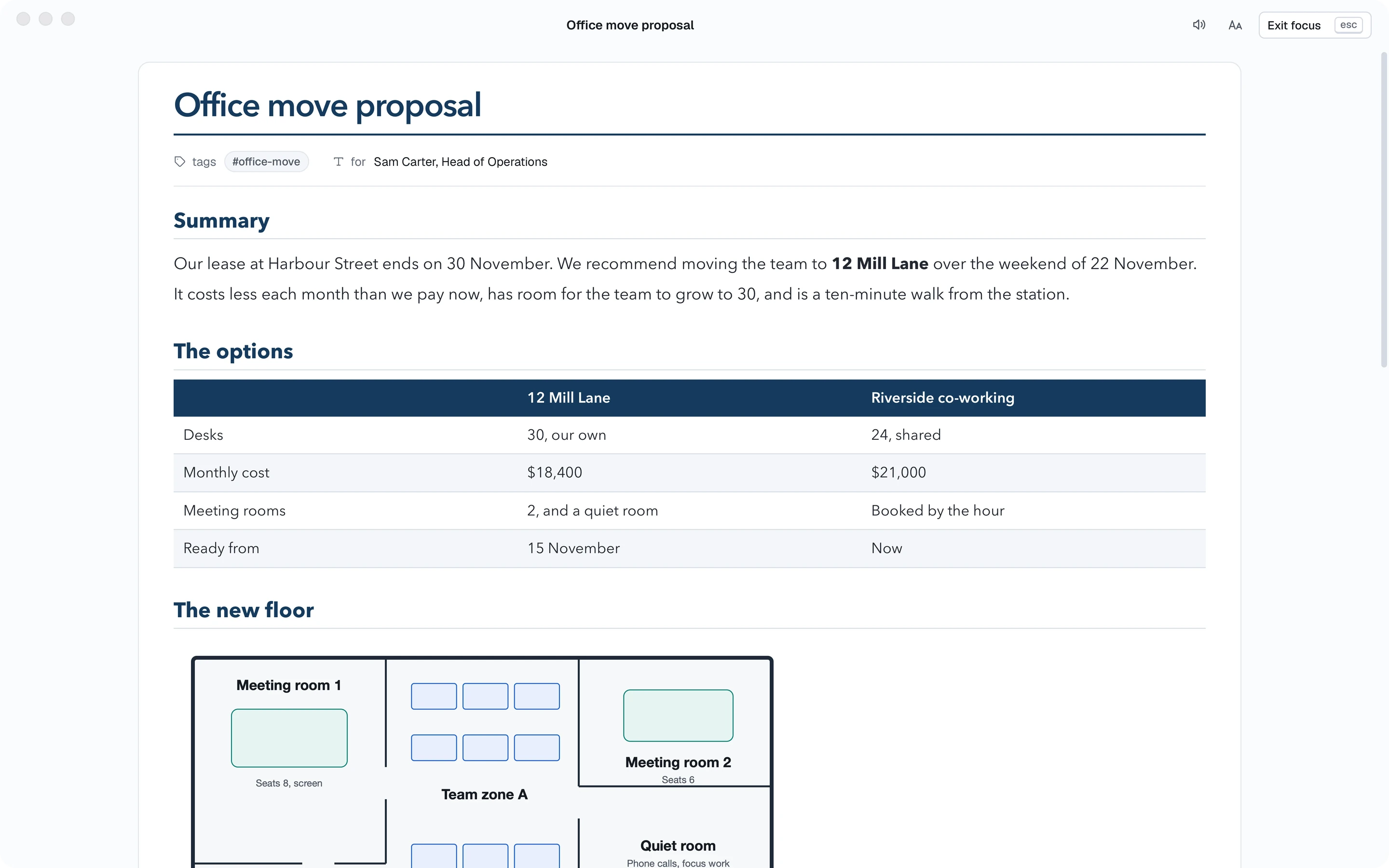The width and height of the screenshot is (1389, 868).
Task: Click the text-type icon beside 'for'
Action: (338, 162)
